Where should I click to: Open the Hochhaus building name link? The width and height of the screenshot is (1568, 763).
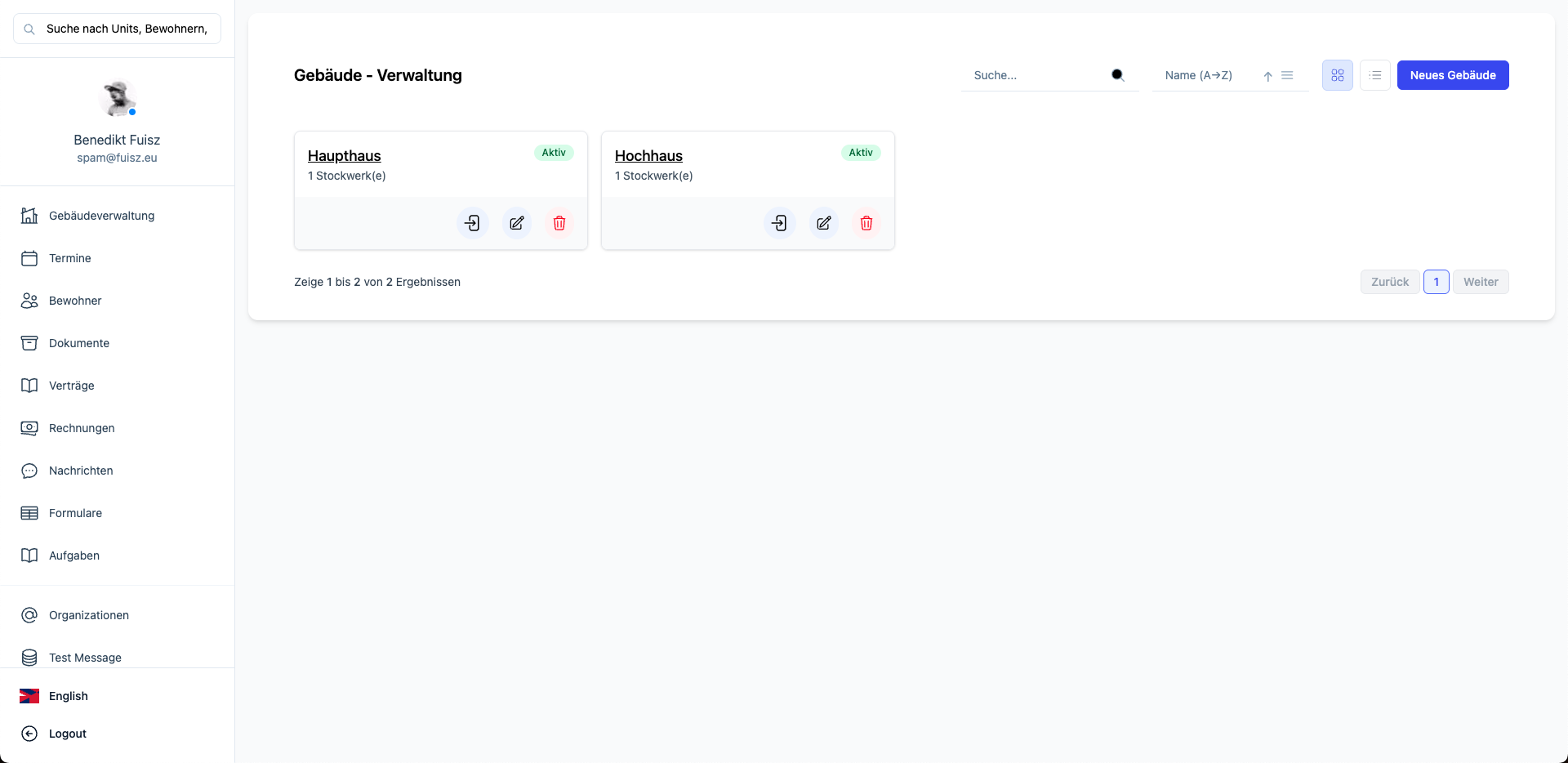click(x=648, y=155)
